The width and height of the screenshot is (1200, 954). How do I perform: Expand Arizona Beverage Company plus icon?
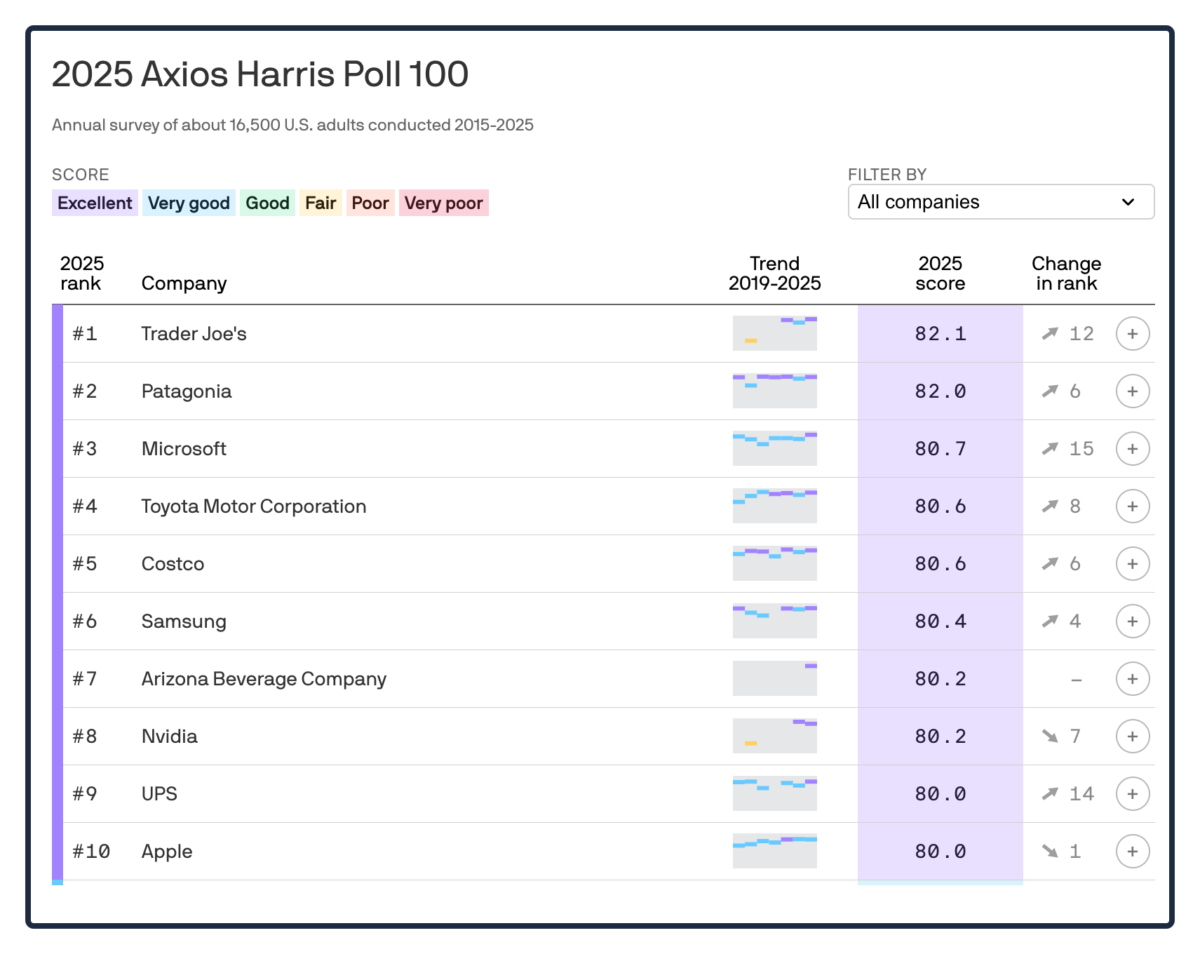pos(1132,679)
